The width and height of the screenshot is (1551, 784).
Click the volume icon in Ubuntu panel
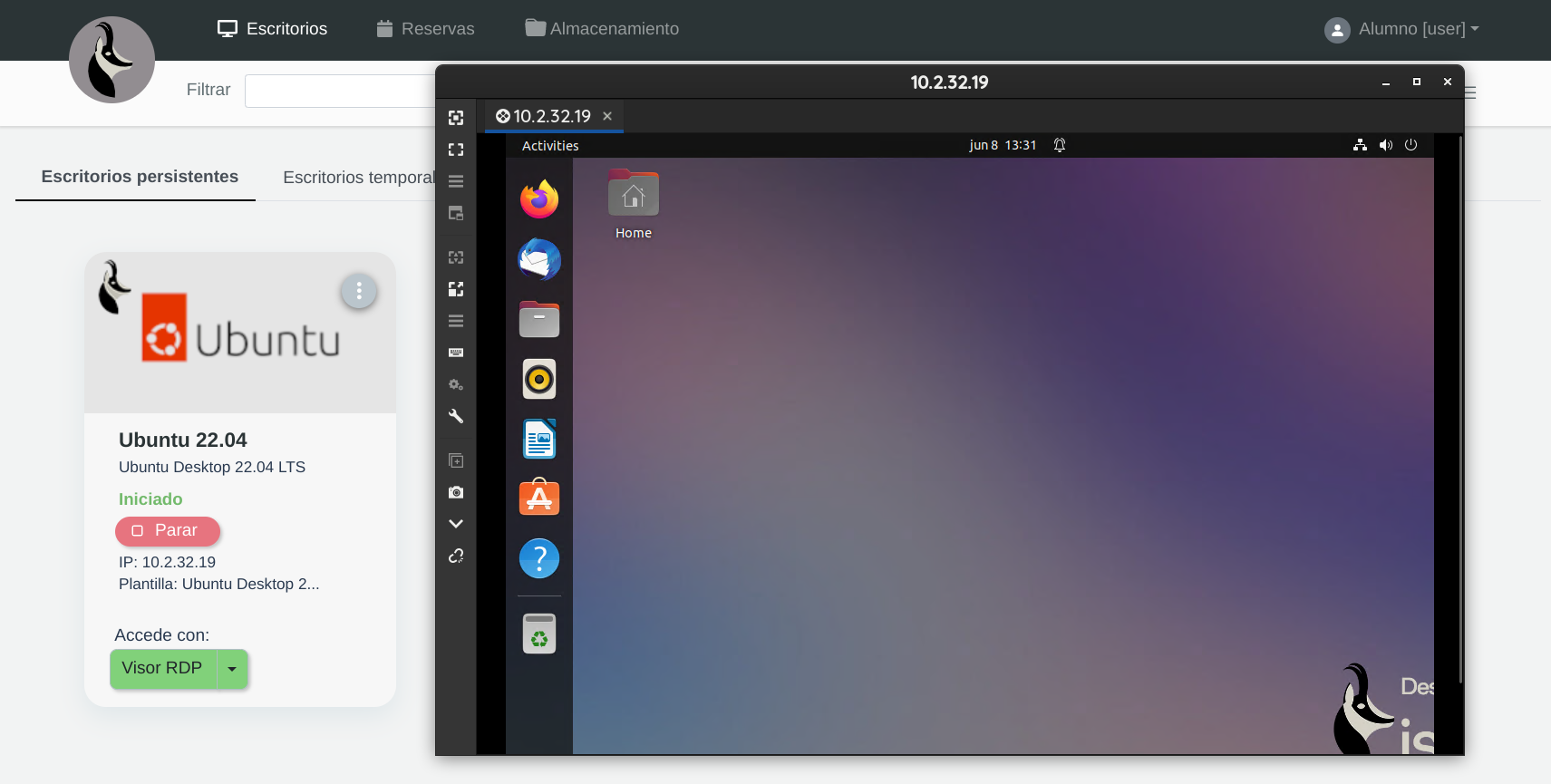[1385, 145]
